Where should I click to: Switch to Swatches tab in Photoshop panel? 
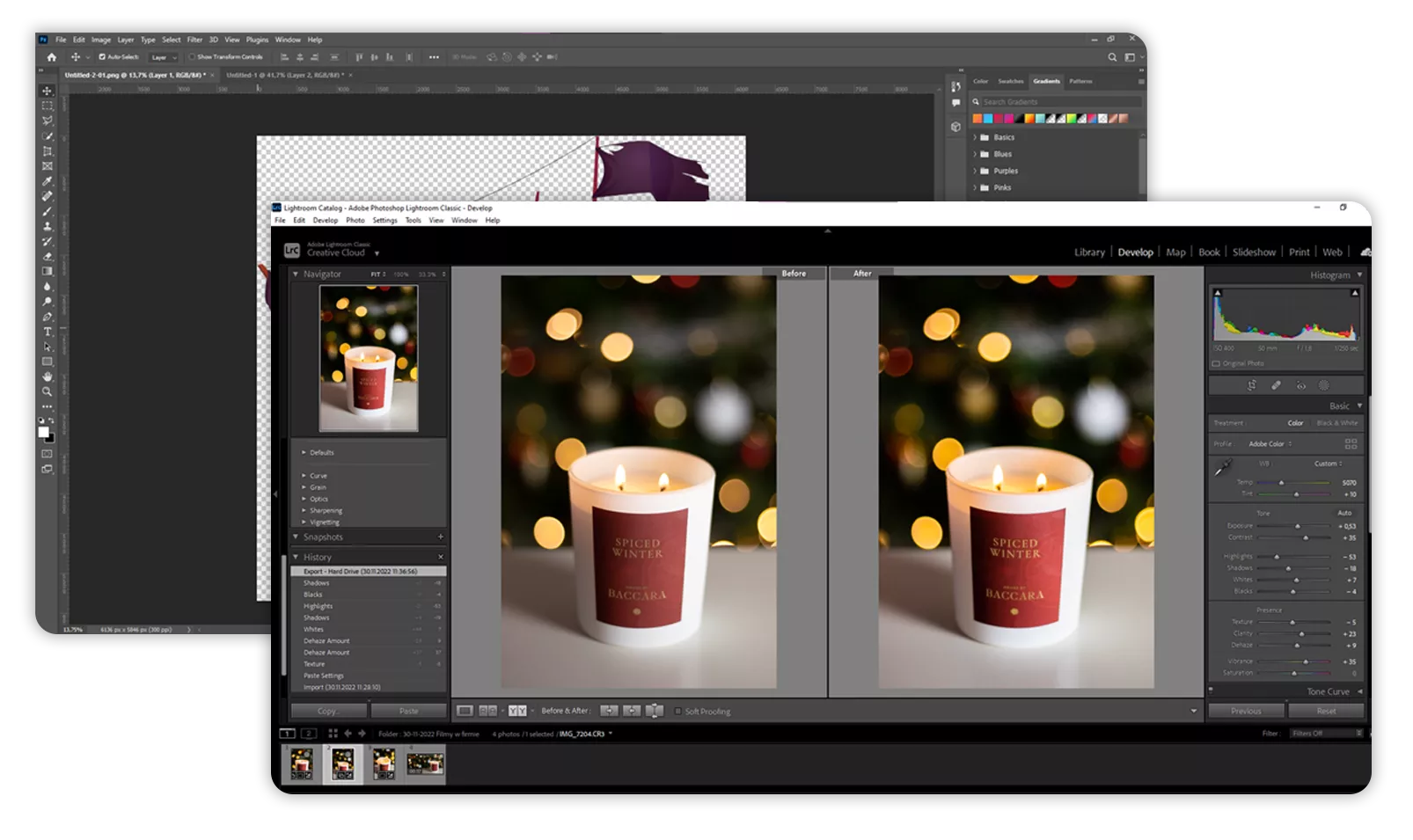pyautogui.click(x=1010, y=81)
